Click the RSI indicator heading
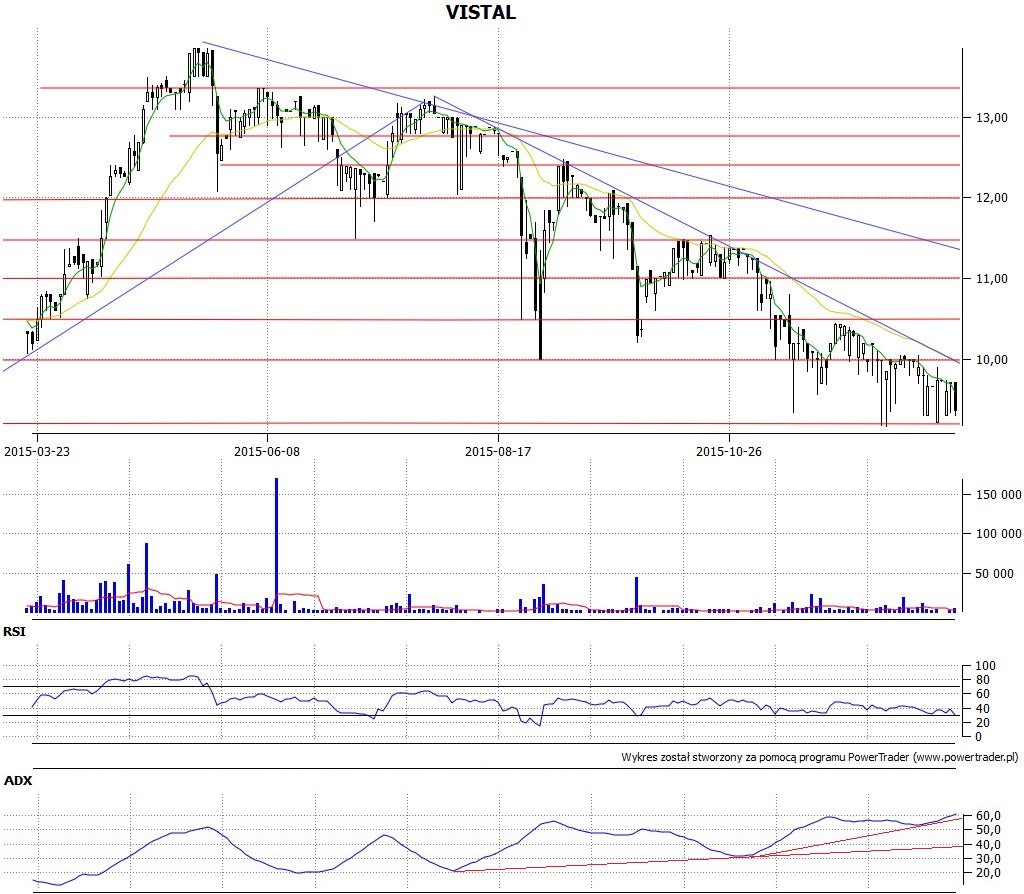 pos(14,631)
